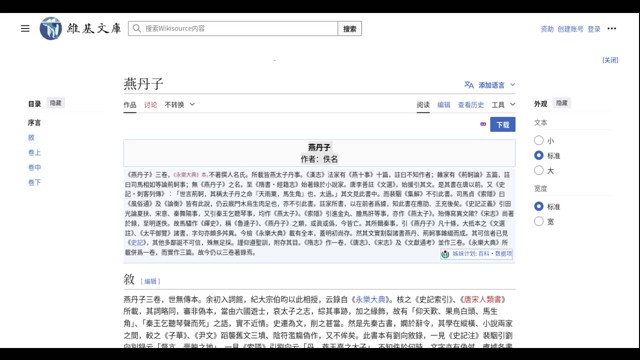Switch to the 讨论 discussion tab
Image resolution: width=640 pixels, height=360 pixels.
tap(150, 105)
